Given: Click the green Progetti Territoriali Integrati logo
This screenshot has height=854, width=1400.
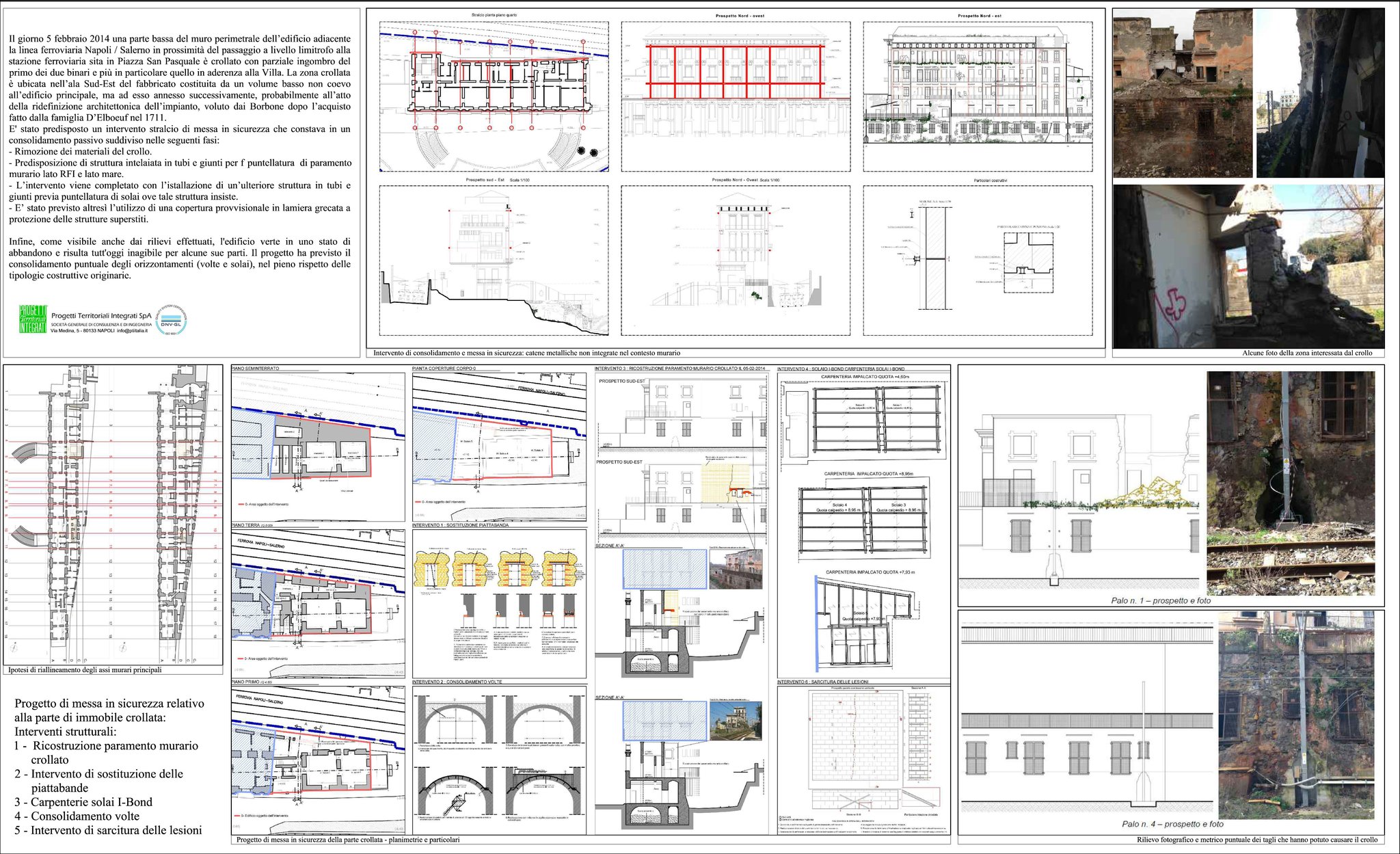Looking at the screenshot, I should point(33,319).
